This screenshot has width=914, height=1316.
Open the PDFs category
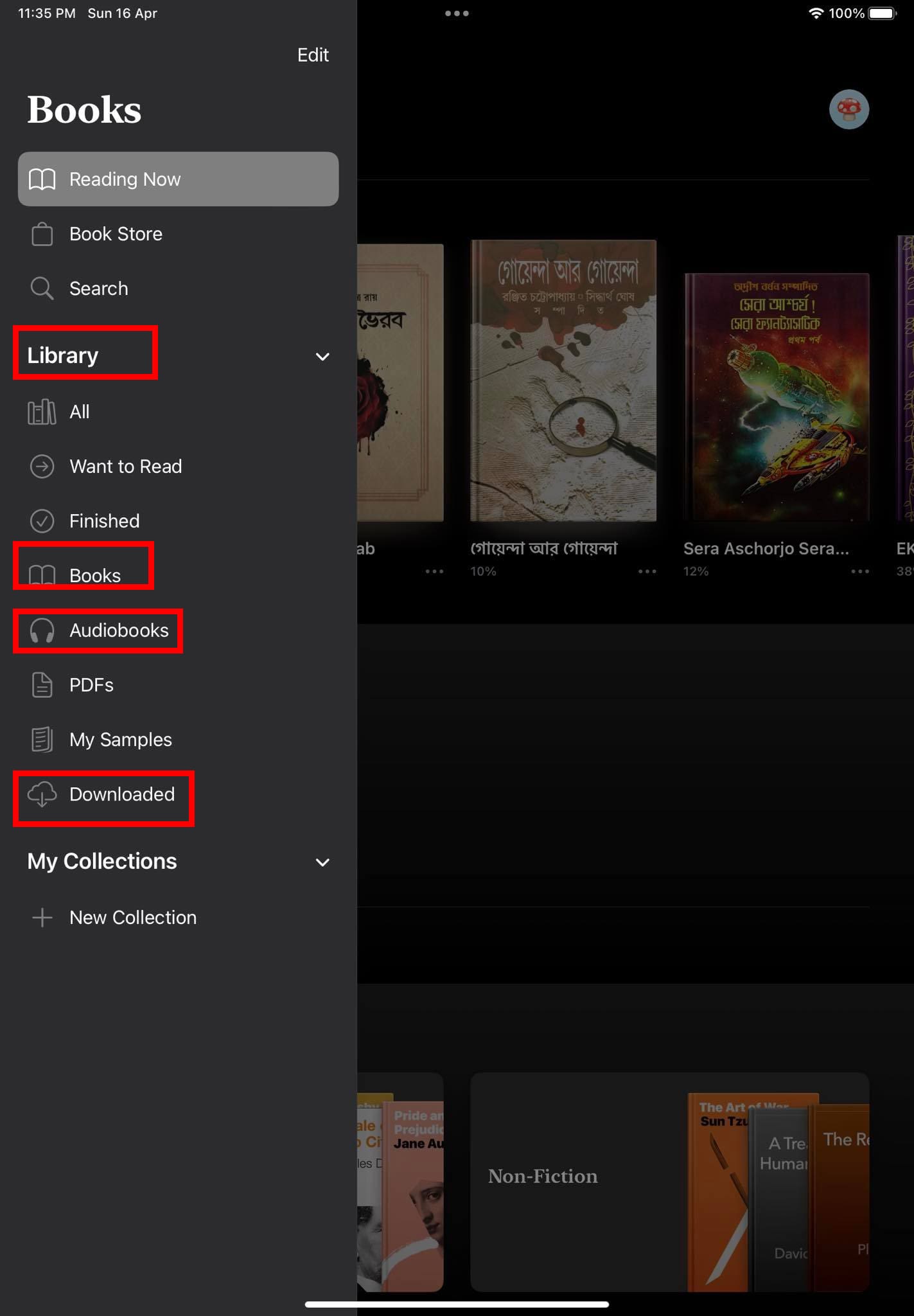[x=178, y=685]
